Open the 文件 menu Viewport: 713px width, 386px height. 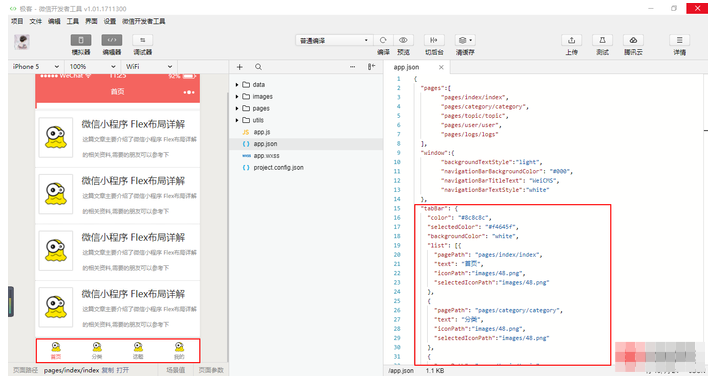tap(35, 21)
